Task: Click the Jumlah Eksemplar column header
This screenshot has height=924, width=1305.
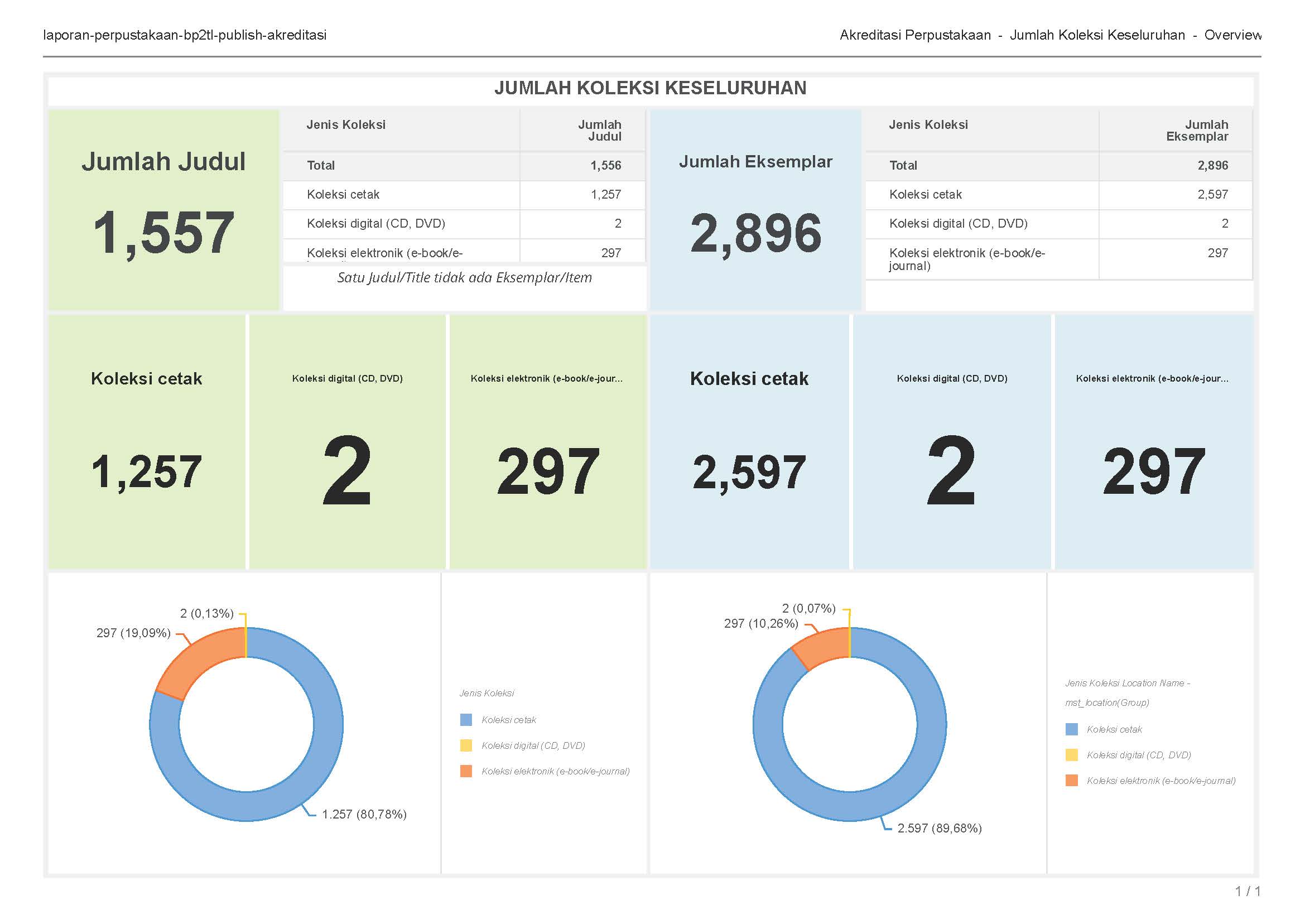Action: point(1196,131)
